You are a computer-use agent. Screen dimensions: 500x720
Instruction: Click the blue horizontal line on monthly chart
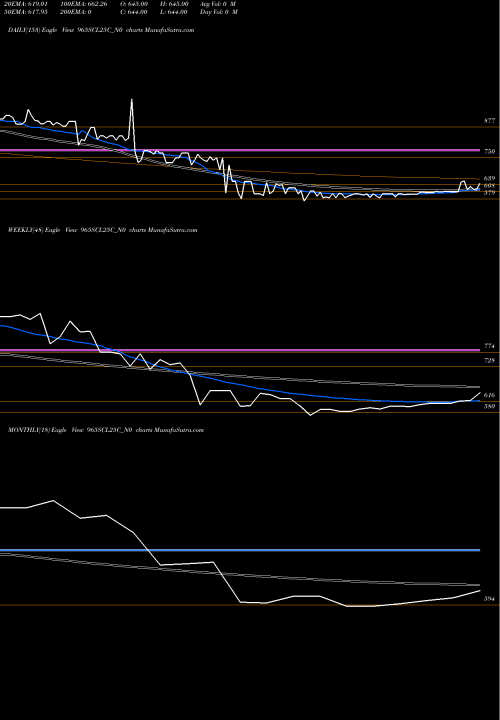pyautogui.click(x=240, y=550)
